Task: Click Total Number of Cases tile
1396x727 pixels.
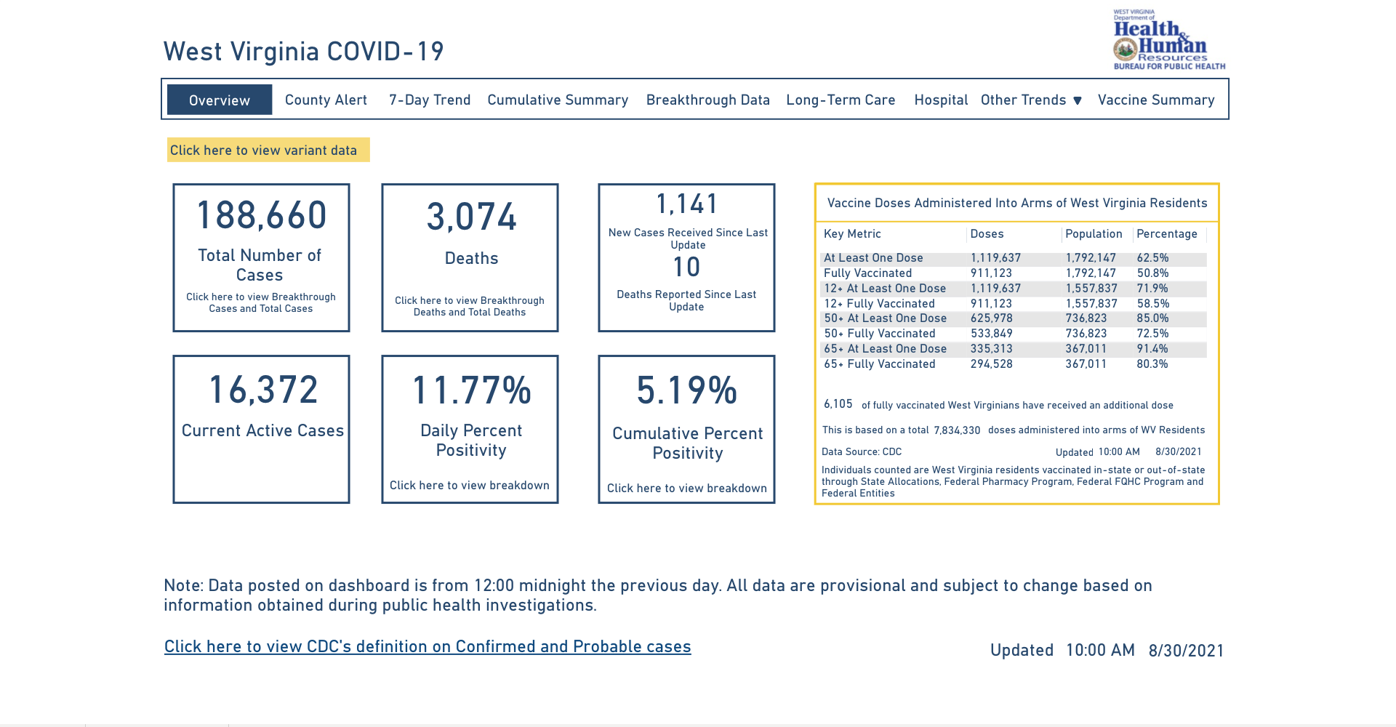Action: pos(261,258)
